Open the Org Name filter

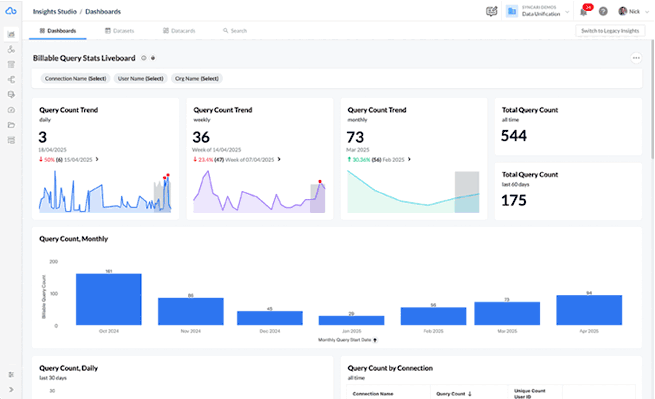pyautogui.click(x=196, y=79)
